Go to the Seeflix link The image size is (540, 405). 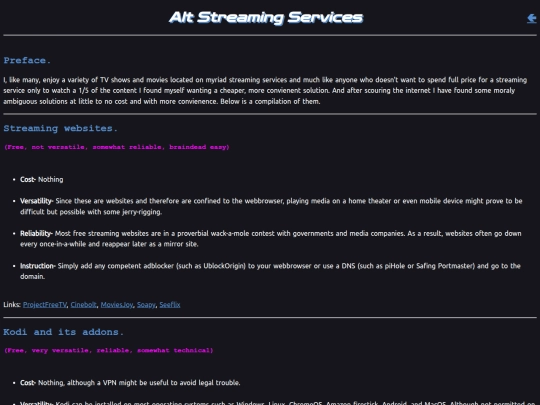(x=170, y=305)
